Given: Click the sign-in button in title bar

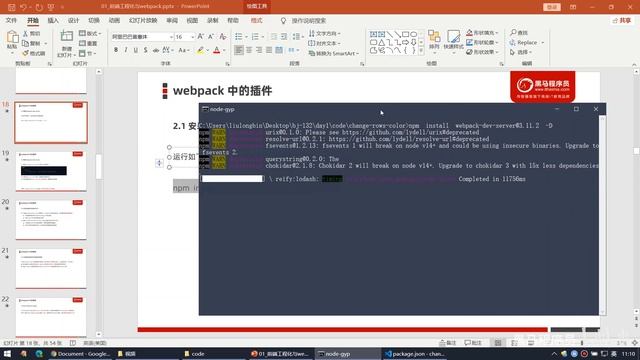Looking at the screenshot, I should tap(552, 7).
